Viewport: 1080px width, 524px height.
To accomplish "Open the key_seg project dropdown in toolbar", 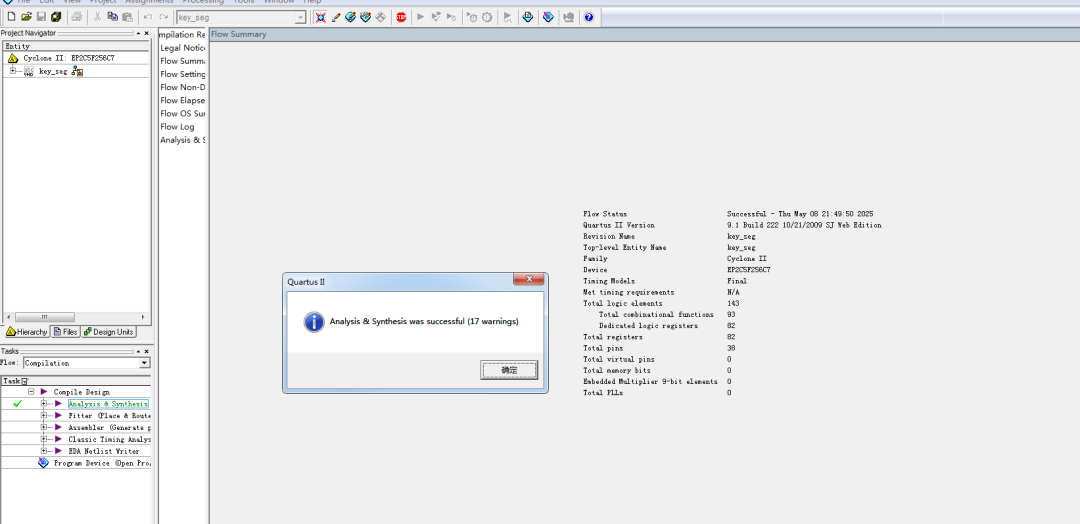I will tap(300, 18).
